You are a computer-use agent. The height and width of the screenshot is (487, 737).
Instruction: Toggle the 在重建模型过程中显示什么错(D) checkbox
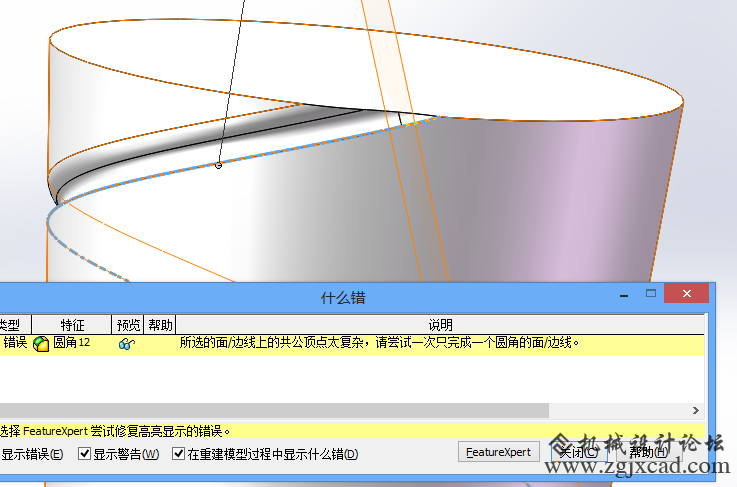(x=179, y=454)
